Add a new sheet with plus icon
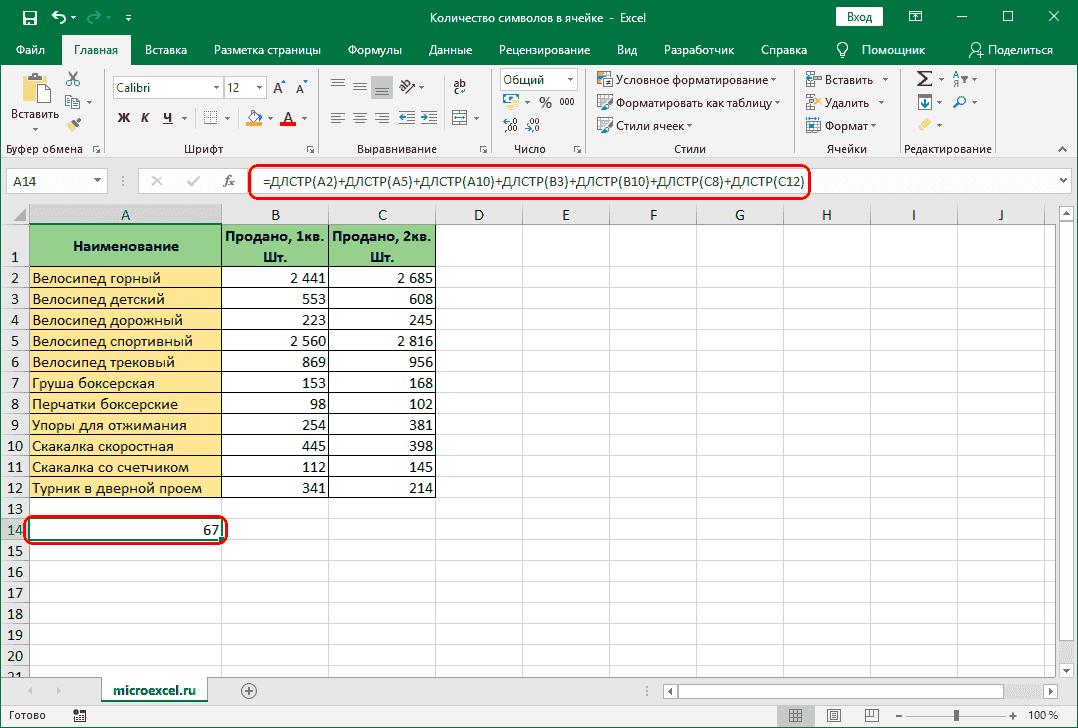The width and height of the screenshot is (1078, 728). click(x=249, y=690)
